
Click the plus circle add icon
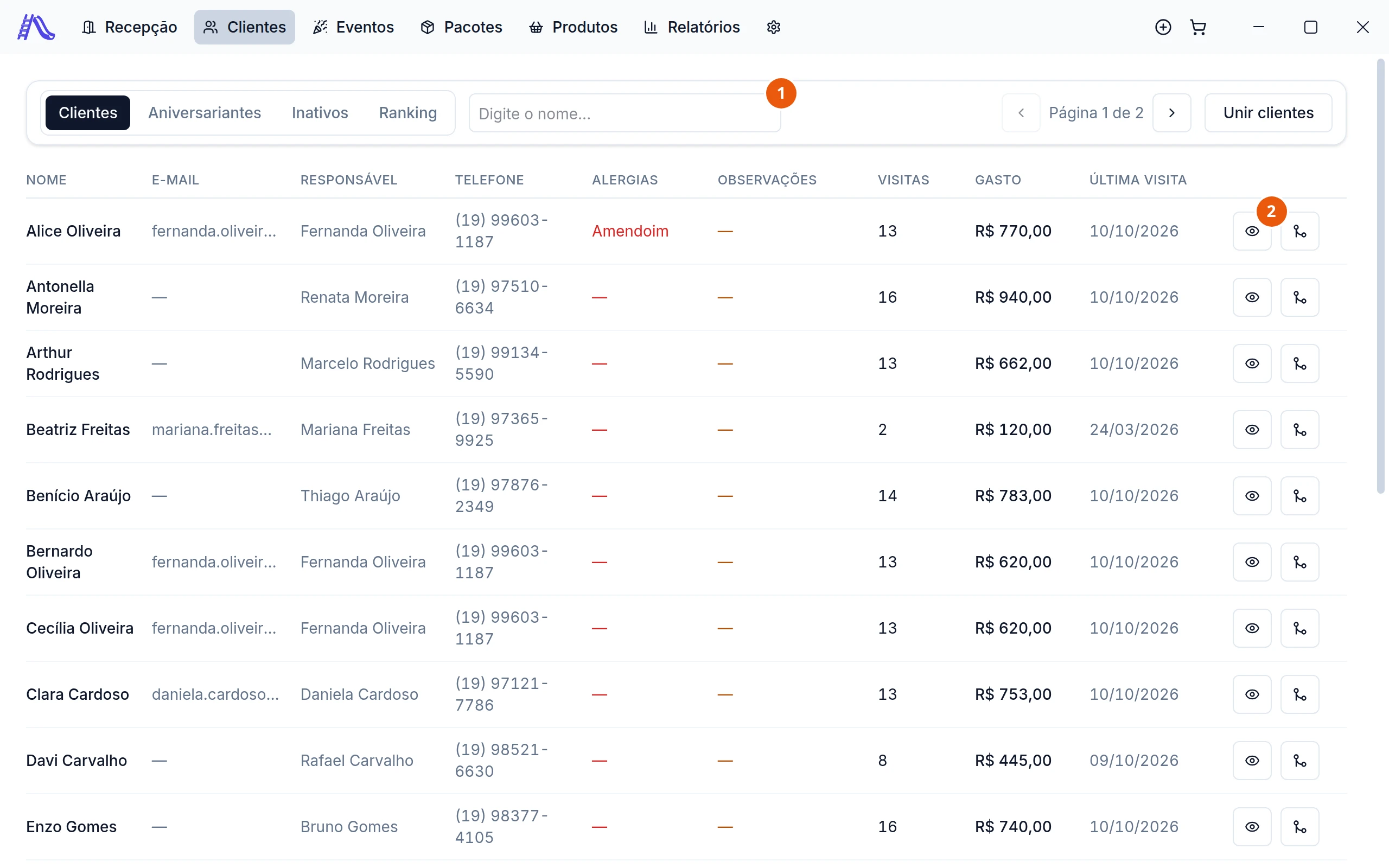pyautogui.click(x=1162, y=27)
